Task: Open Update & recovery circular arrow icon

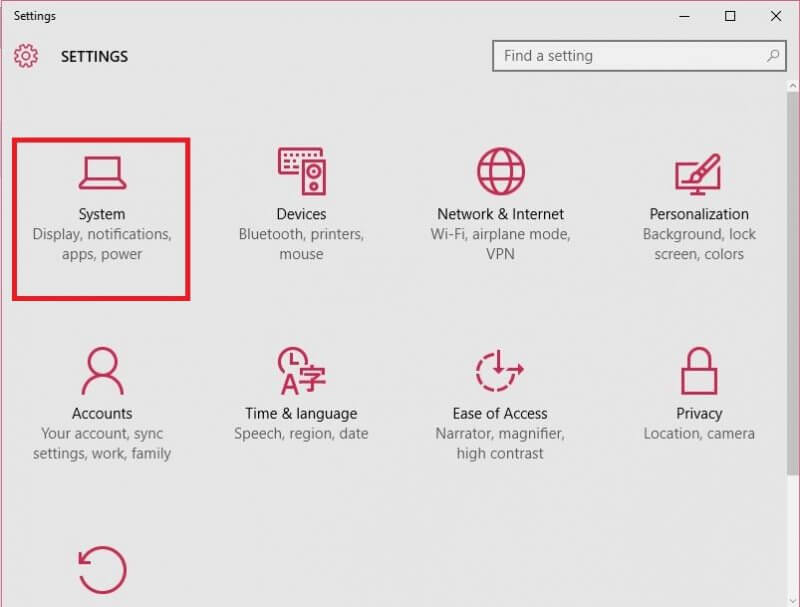Action: pyautogui.click(x=102, y=570)
